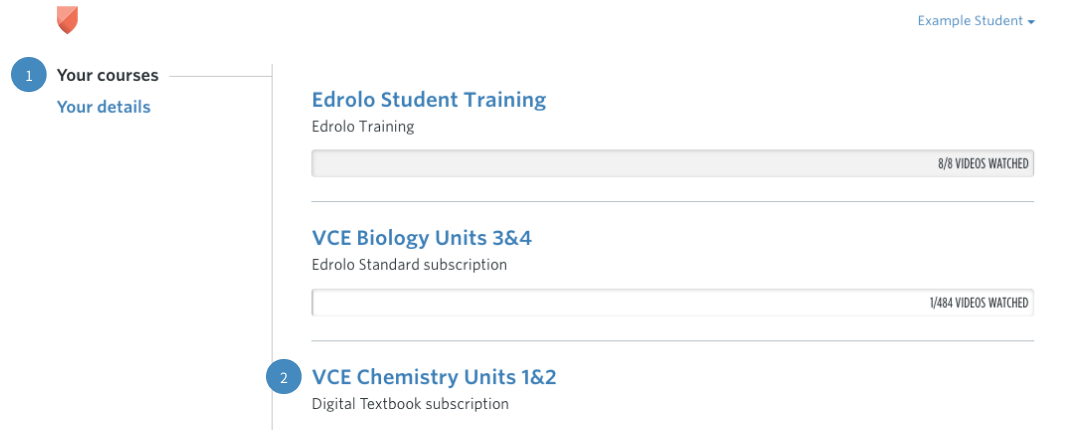Click the blue number 2 marker
The image size is (1075, 430).
click(284, 377)
